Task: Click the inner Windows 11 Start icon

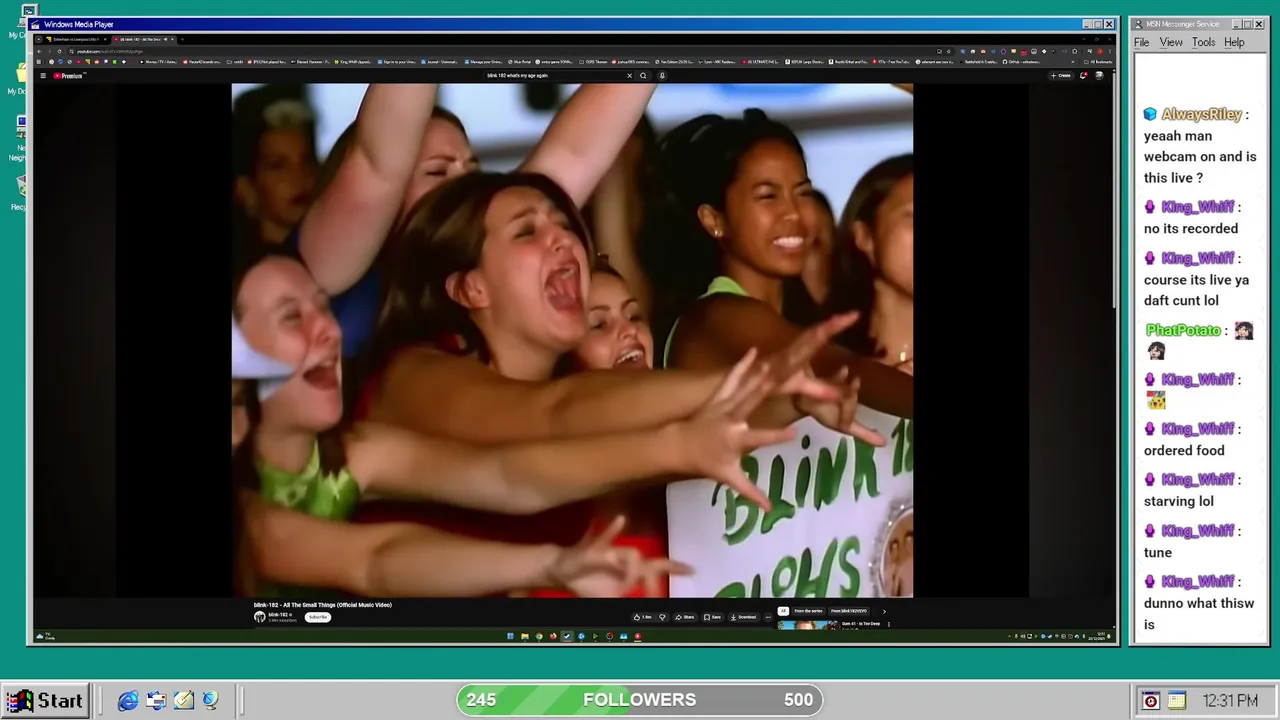Action: point(510,636)
